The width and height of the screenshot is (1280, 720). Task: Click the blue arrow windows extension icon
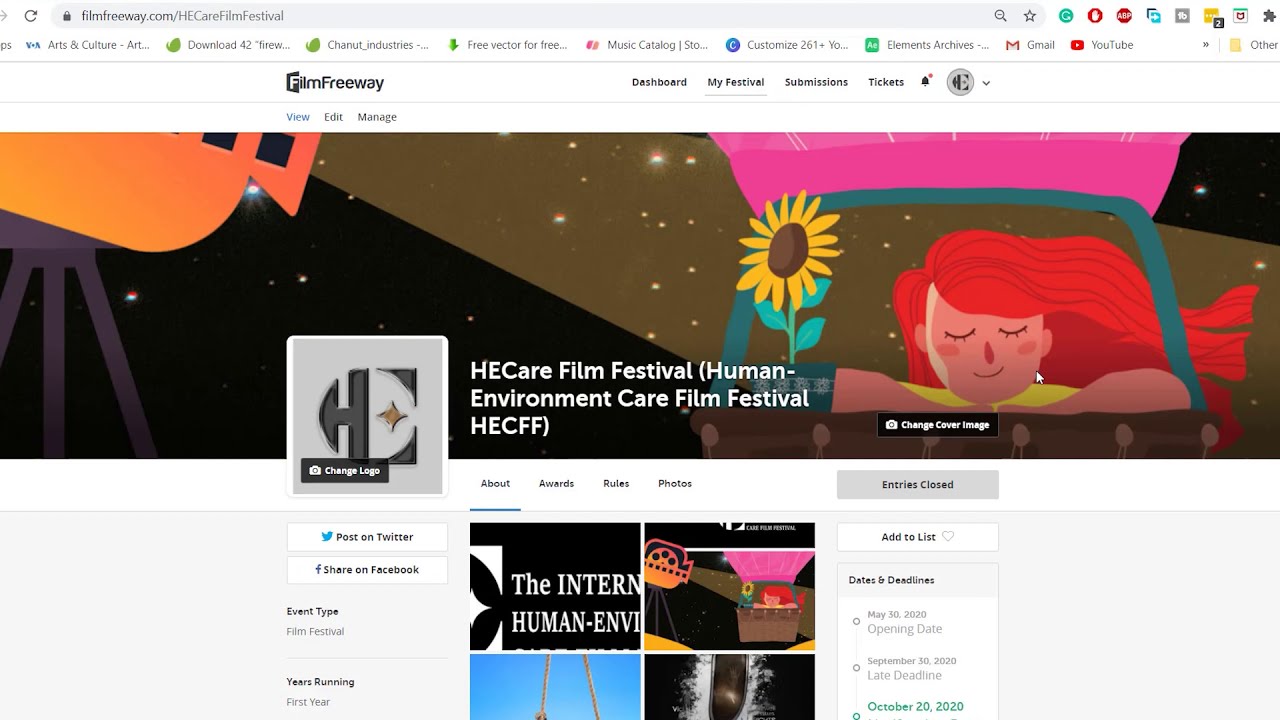coord(1153,16)
